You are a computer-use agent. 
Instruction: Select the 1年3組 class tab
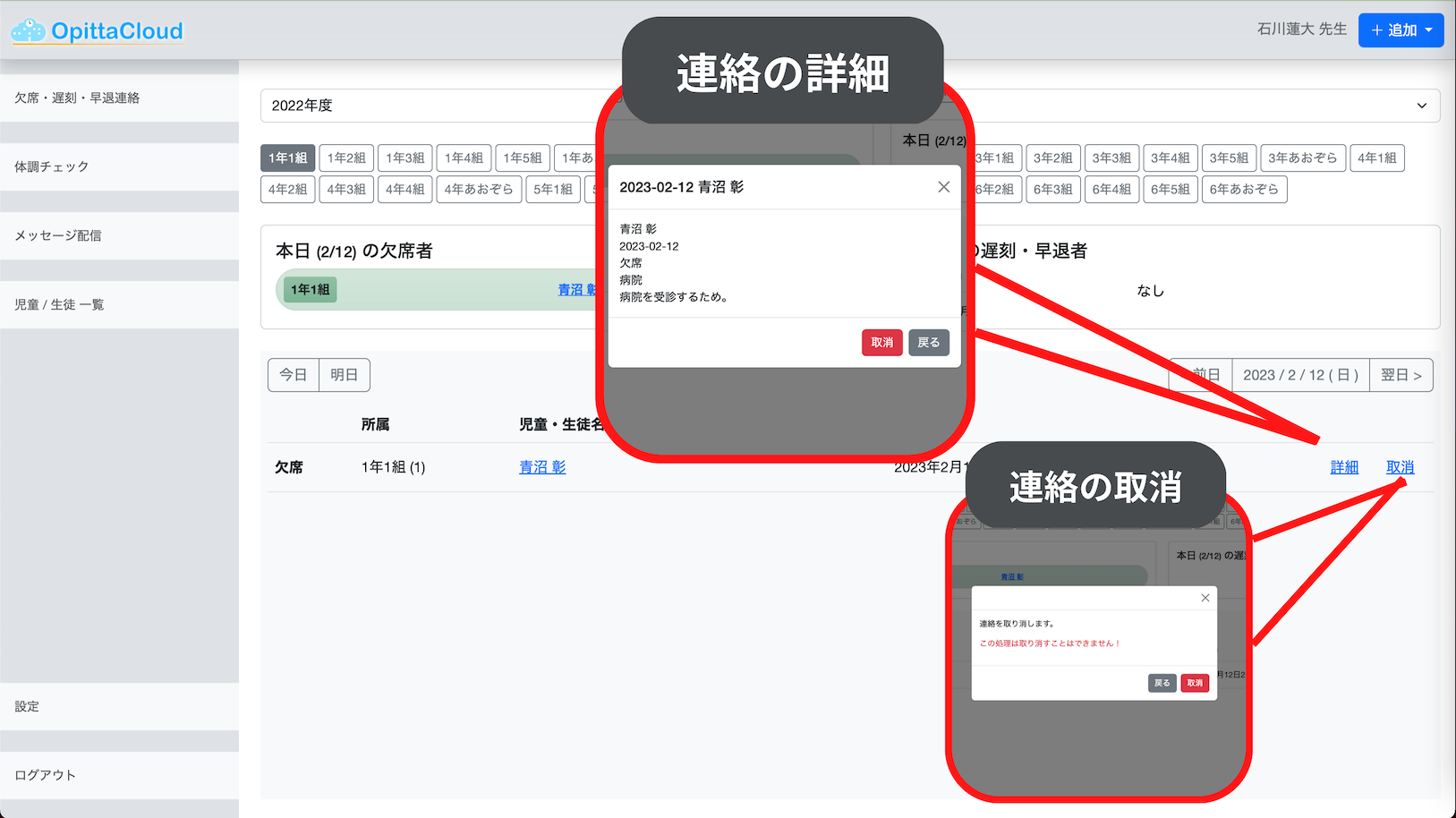[x=405, y=158]
